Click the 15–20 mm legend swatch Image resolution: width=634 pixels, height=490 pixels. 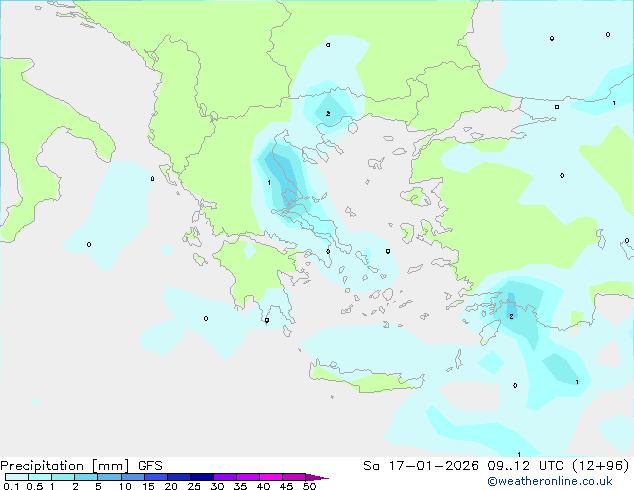155,477
